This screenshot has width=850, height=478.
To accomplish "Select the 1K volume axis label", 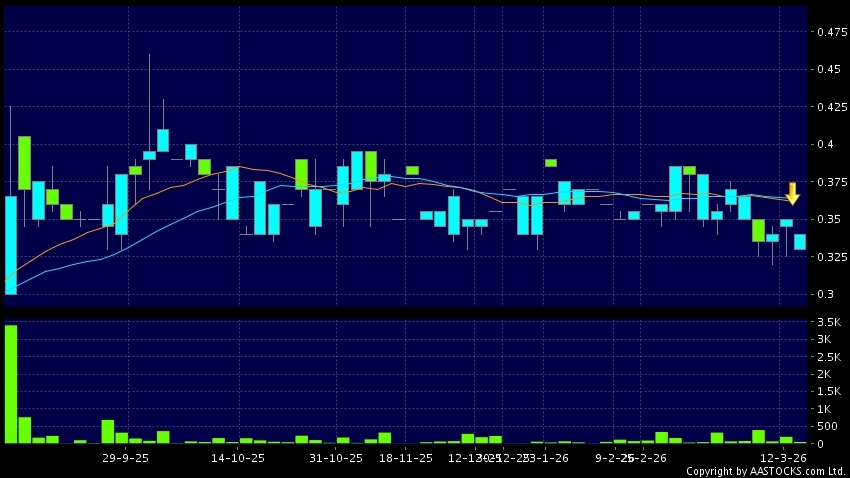I will (x=823, y=409).
